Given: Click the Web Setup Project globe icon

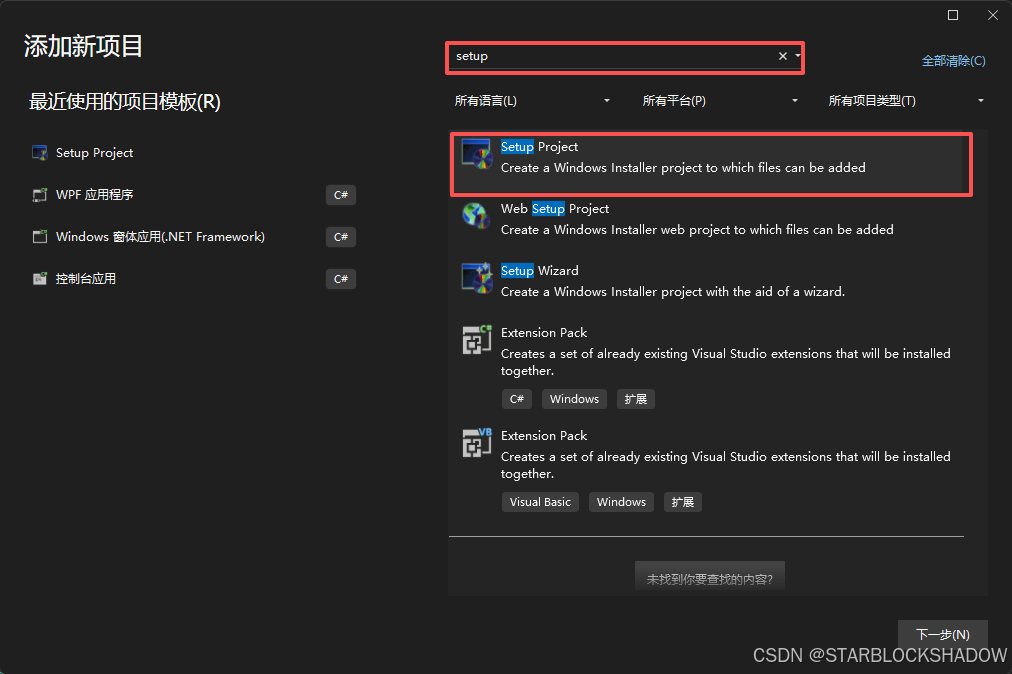Looking at the screenshot, I should (x=476, y=216).
